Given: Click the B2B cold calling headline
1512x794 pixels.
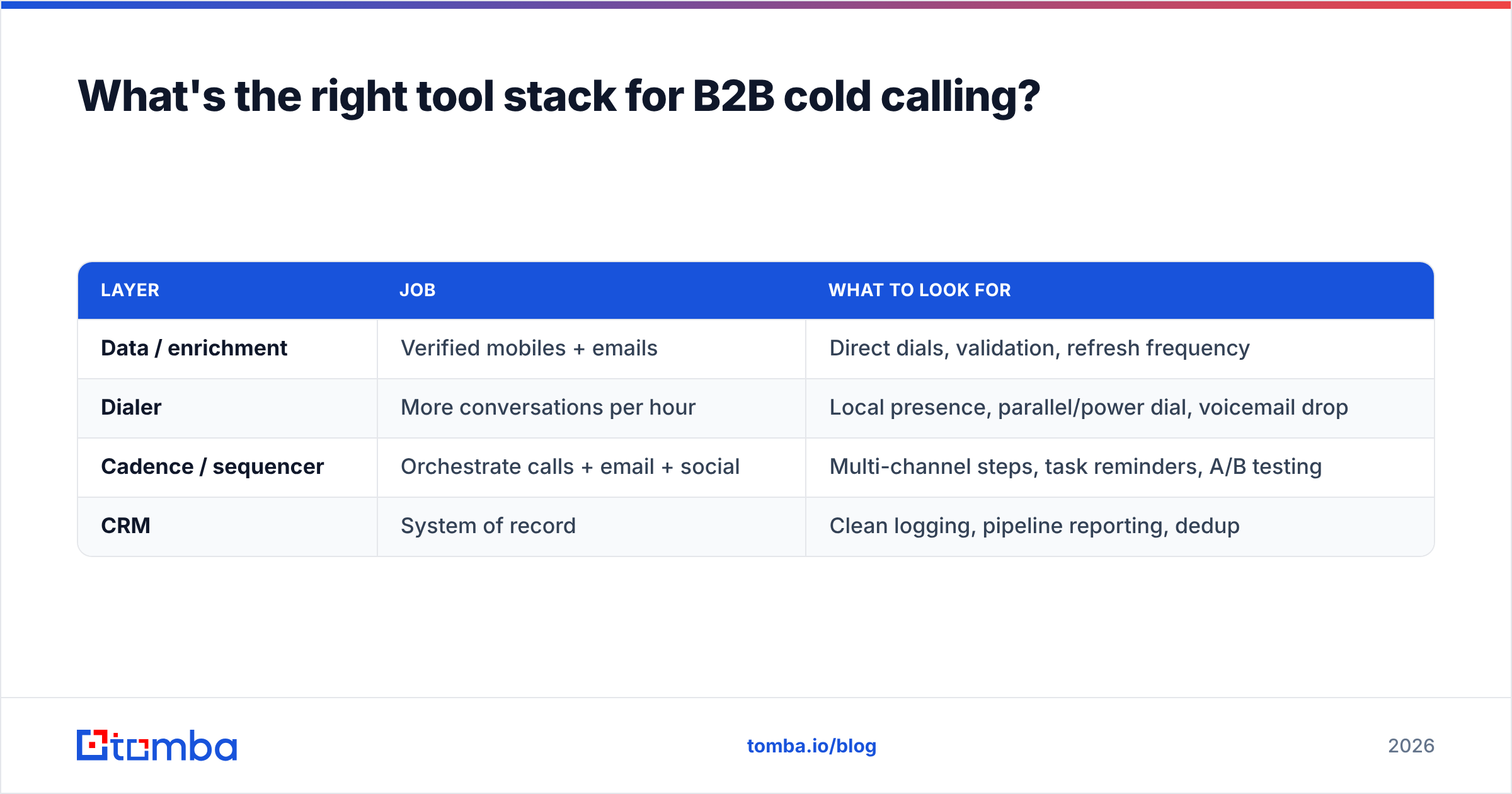Looking at the screenshot, I should tap(559, 96).
